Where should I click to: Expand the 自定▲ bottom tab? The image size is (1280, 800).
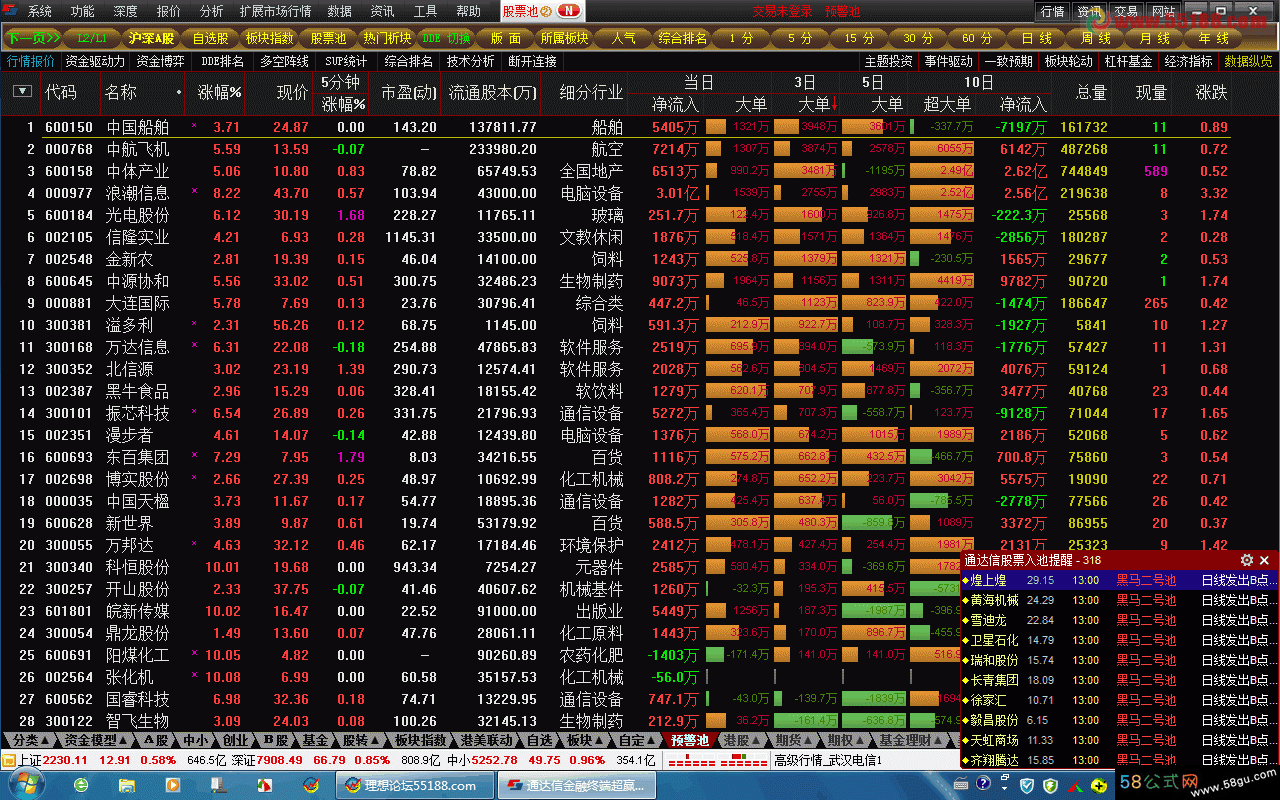636,740
